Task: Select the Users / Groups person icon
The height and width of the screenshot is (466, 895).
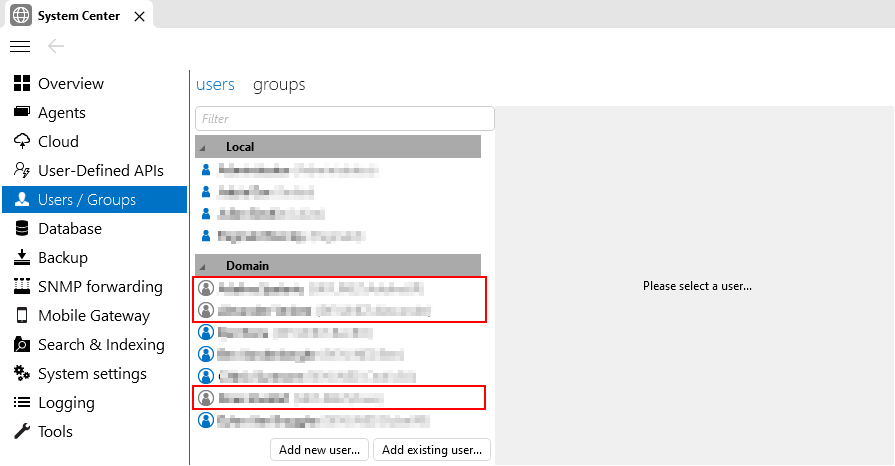Action: 22,199
